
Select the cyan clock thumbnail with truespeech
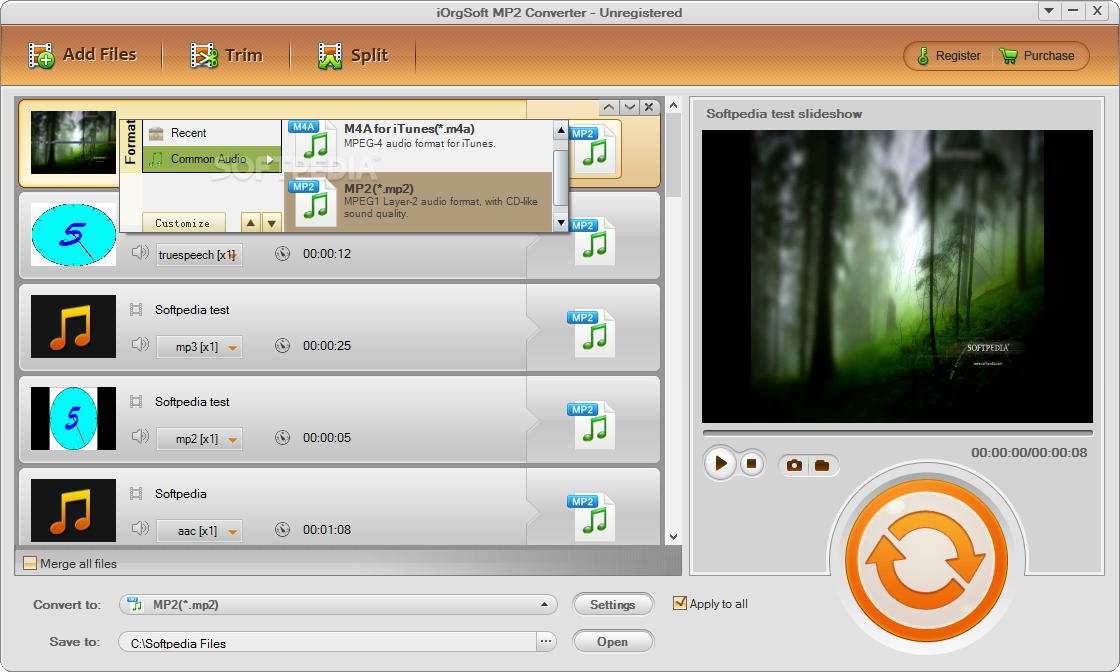point(74,234)
